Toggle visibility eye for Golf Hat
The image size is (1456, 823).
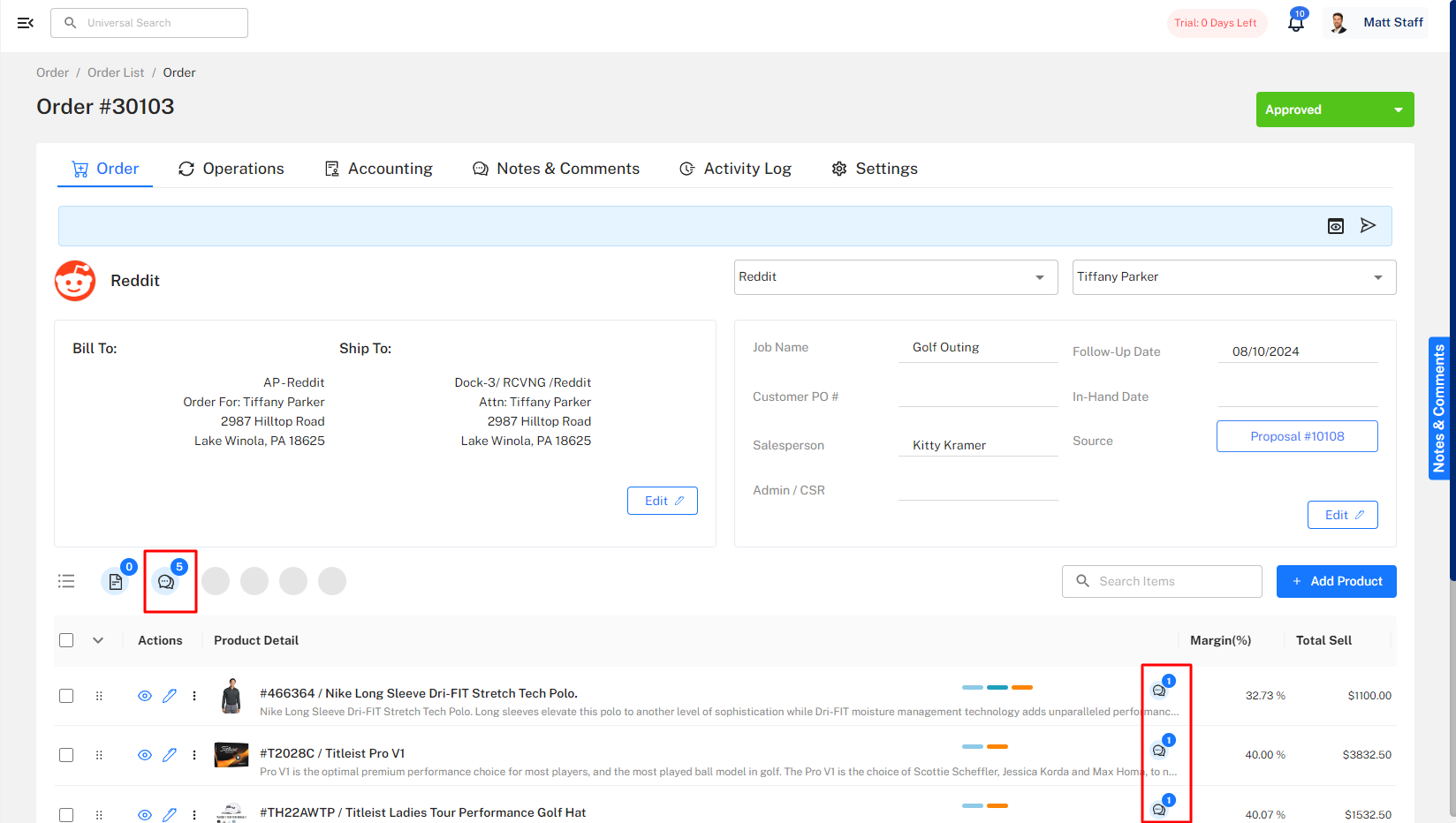click(x=145, y=814)
